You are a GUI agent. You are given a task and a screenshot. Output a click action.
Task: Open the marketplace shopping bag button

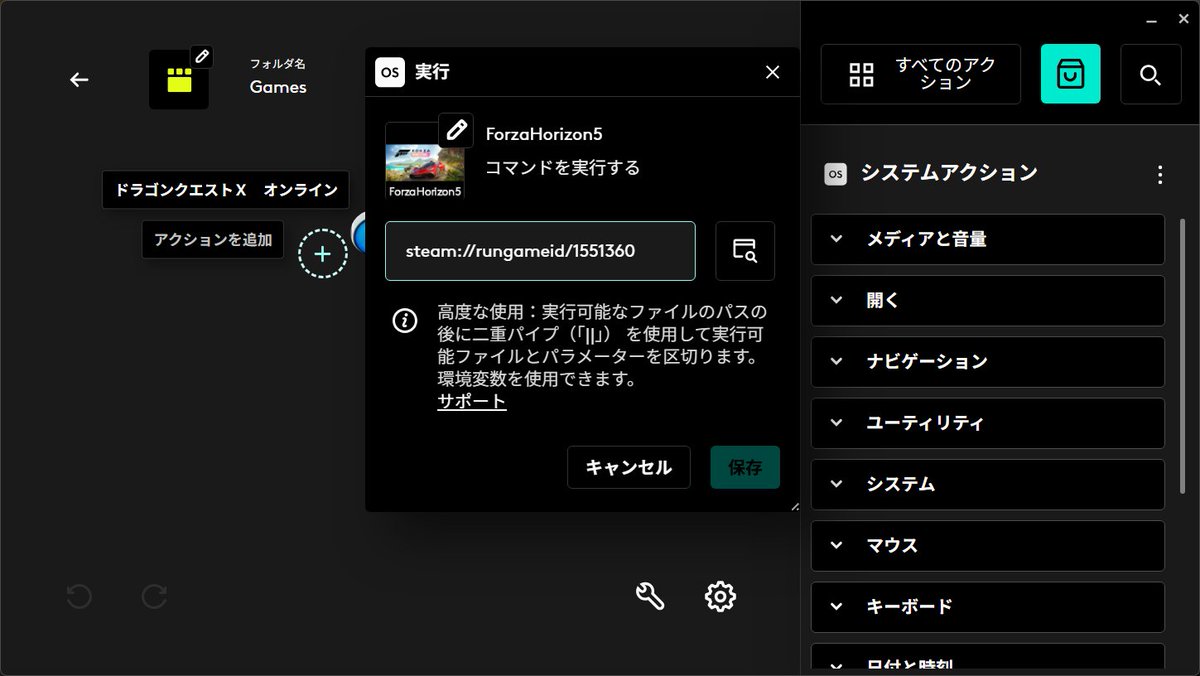click(1070, 74)
